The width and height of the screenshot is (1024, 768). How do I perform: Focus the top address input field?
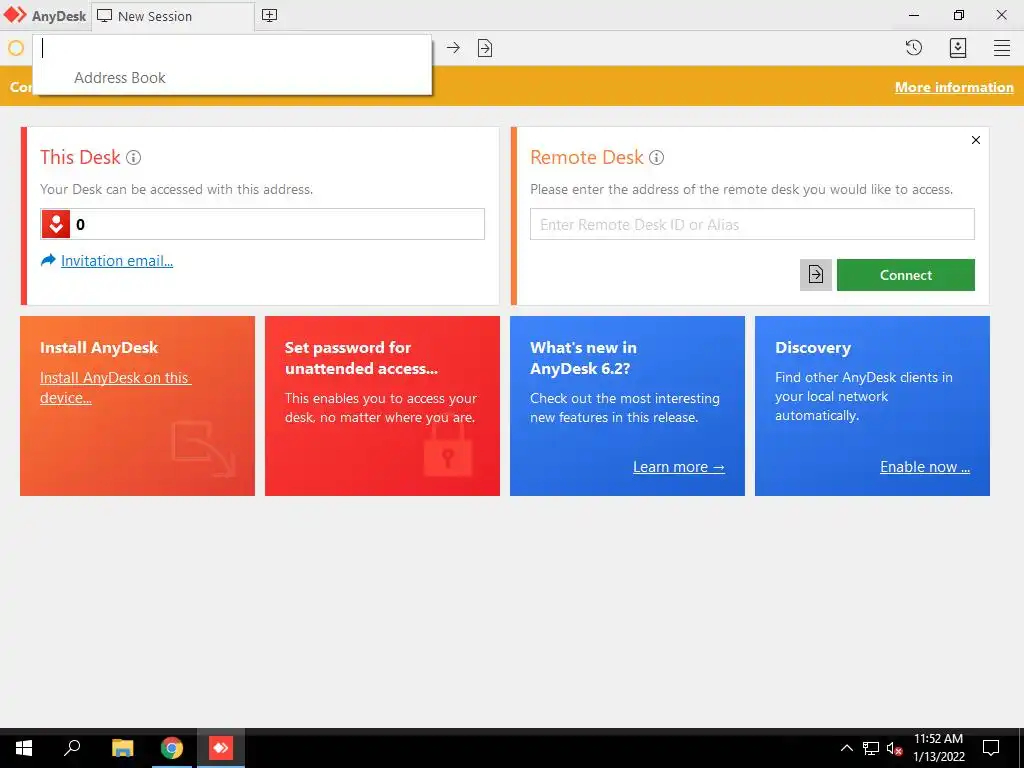point(232,48)
